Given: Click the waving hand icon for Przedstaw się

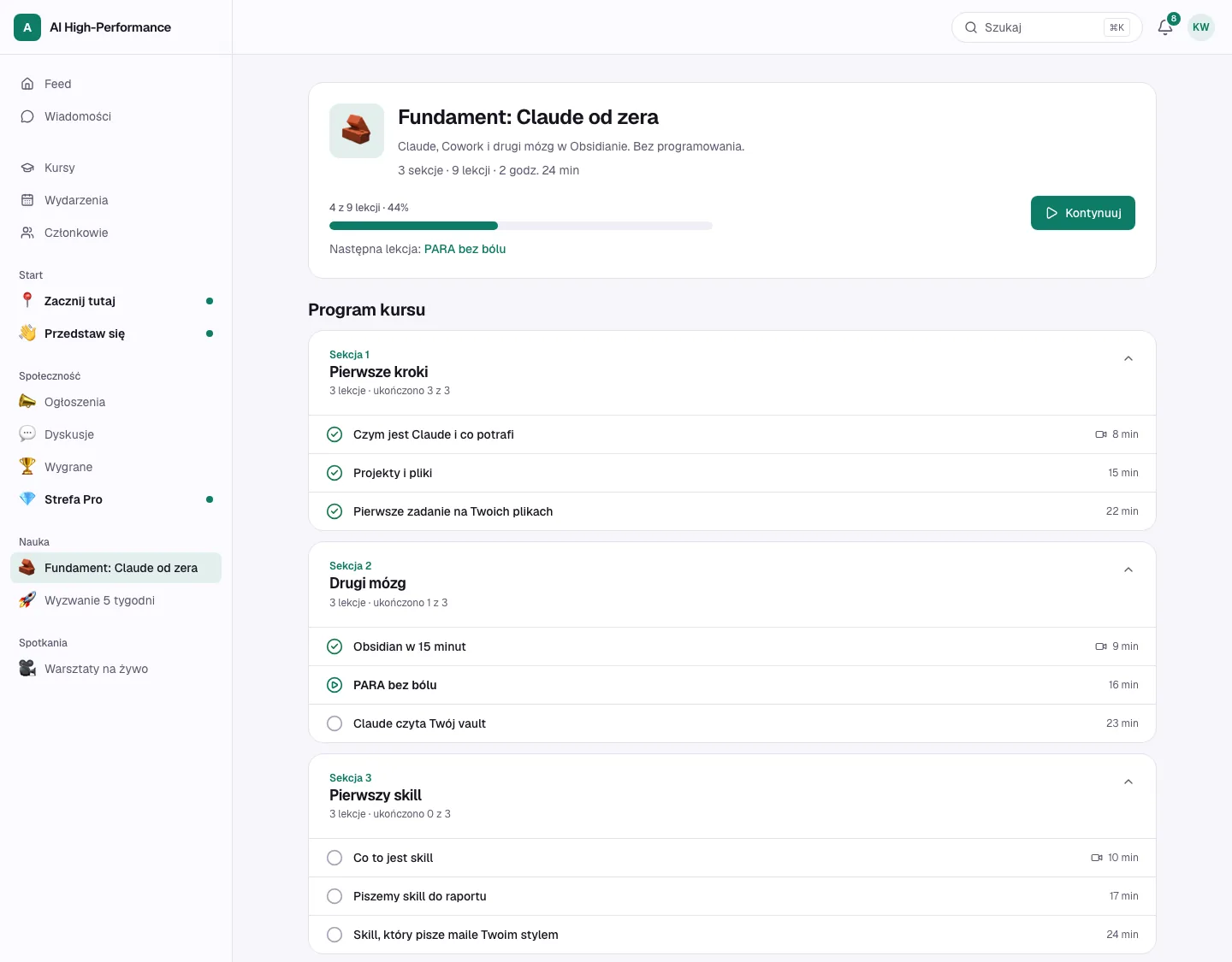Looking at the screenshot, I should pos(27,333).
